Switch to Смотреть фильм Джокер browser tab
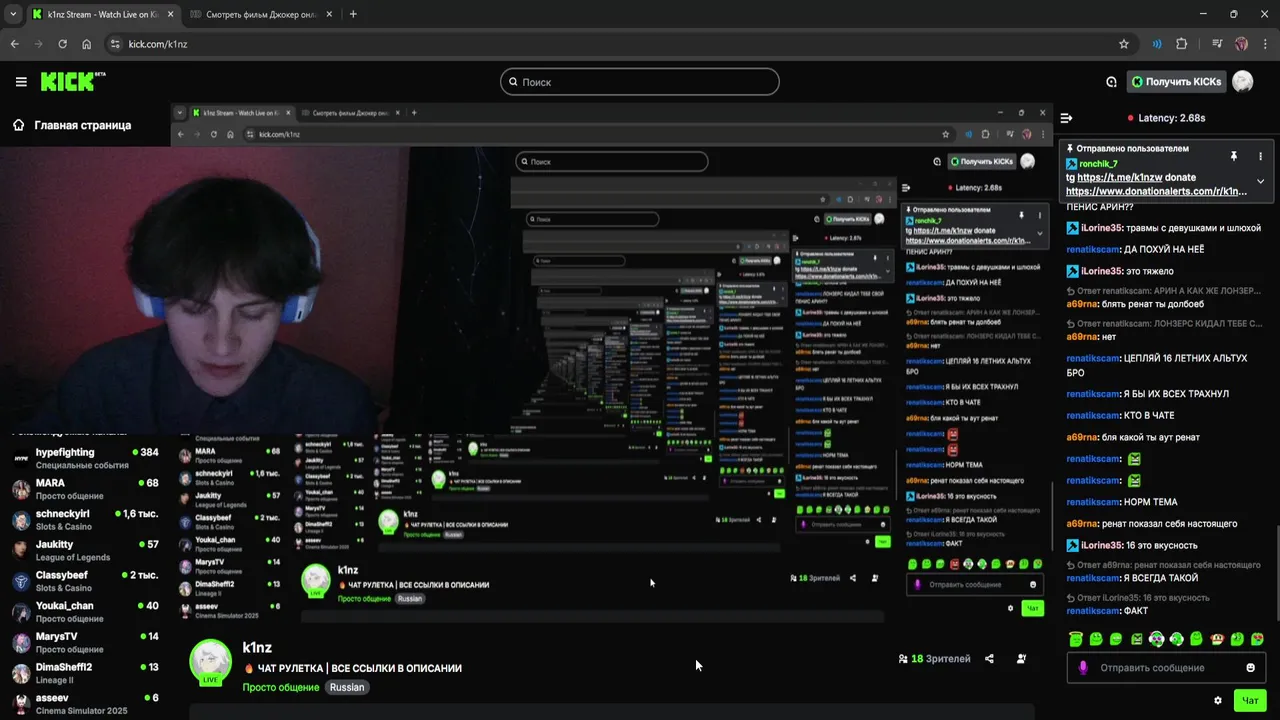This screenshot has width=1280, height=720. 261,14
